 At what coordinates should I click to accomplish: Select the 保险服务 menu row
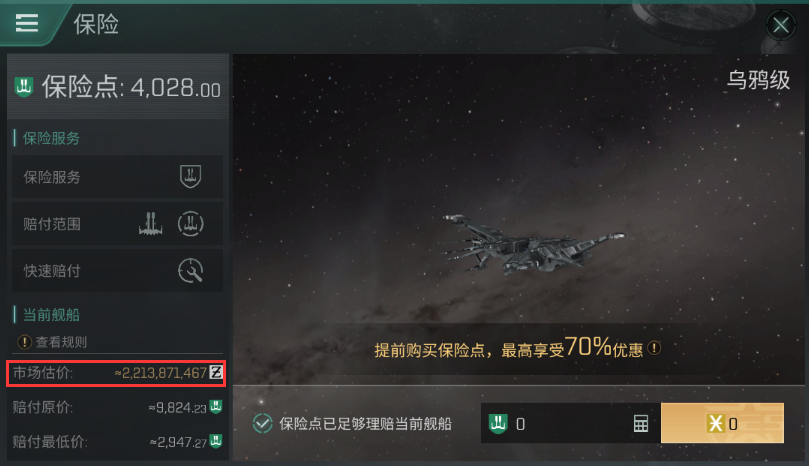point(118,177)
